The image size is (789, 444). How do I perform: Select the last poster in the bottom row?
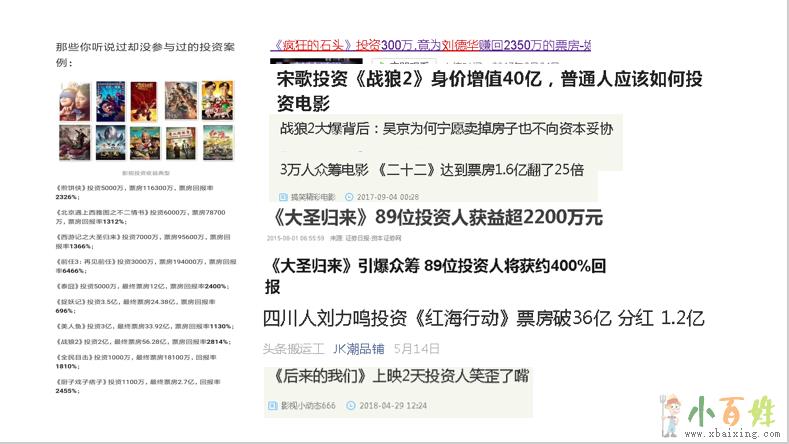point(219,143)
